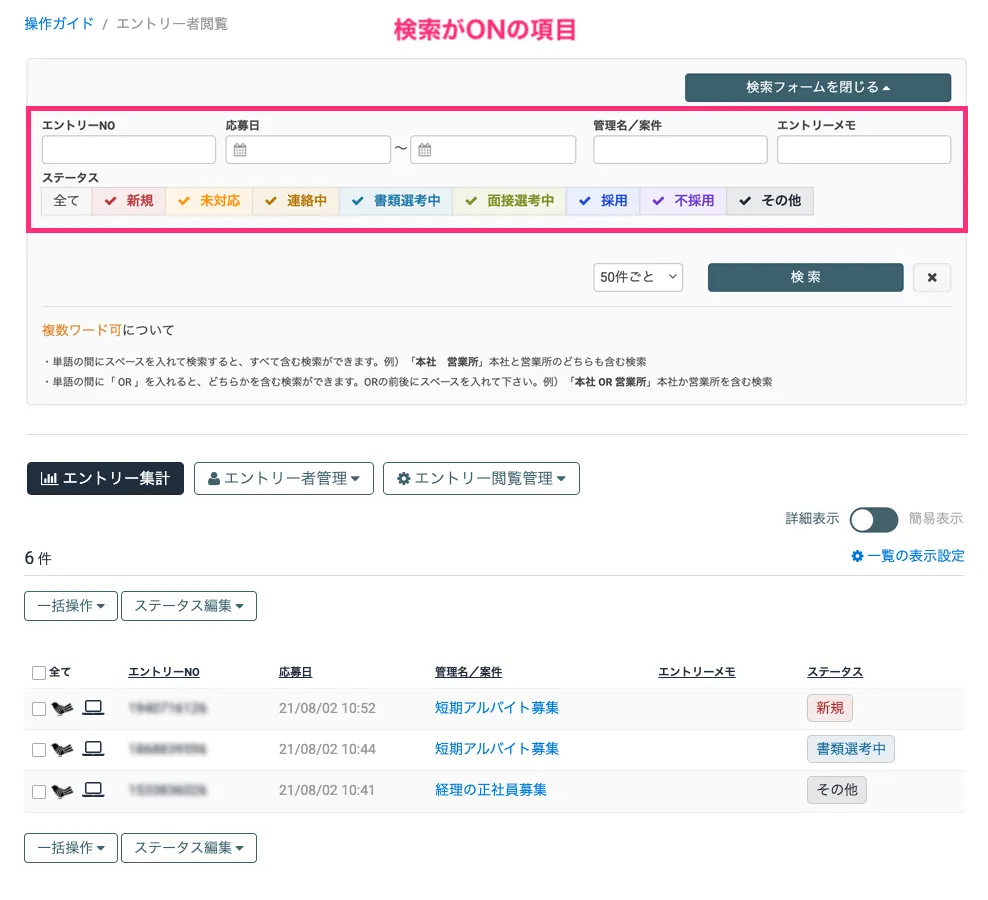The image size is (988, 900).
Task: Select the 全て status filter
Action: click(66, 201)
